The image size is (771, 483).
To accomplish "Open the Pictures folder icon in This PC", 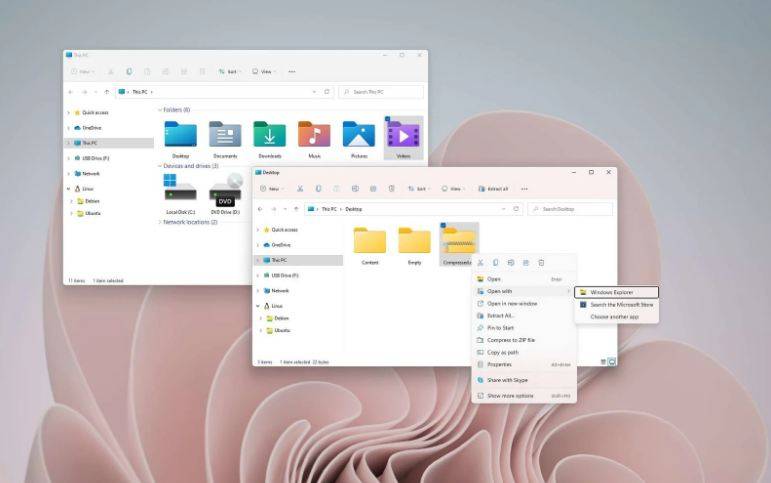I will (x=359, y=135).
